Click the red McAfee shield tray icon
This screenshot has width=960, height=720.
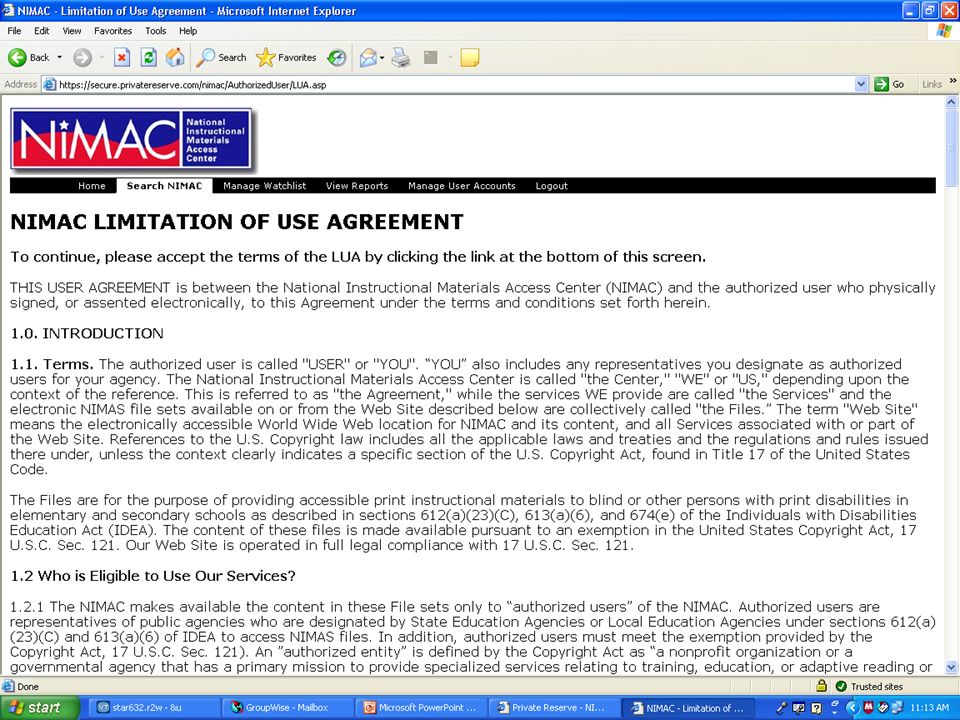(868, 708)
